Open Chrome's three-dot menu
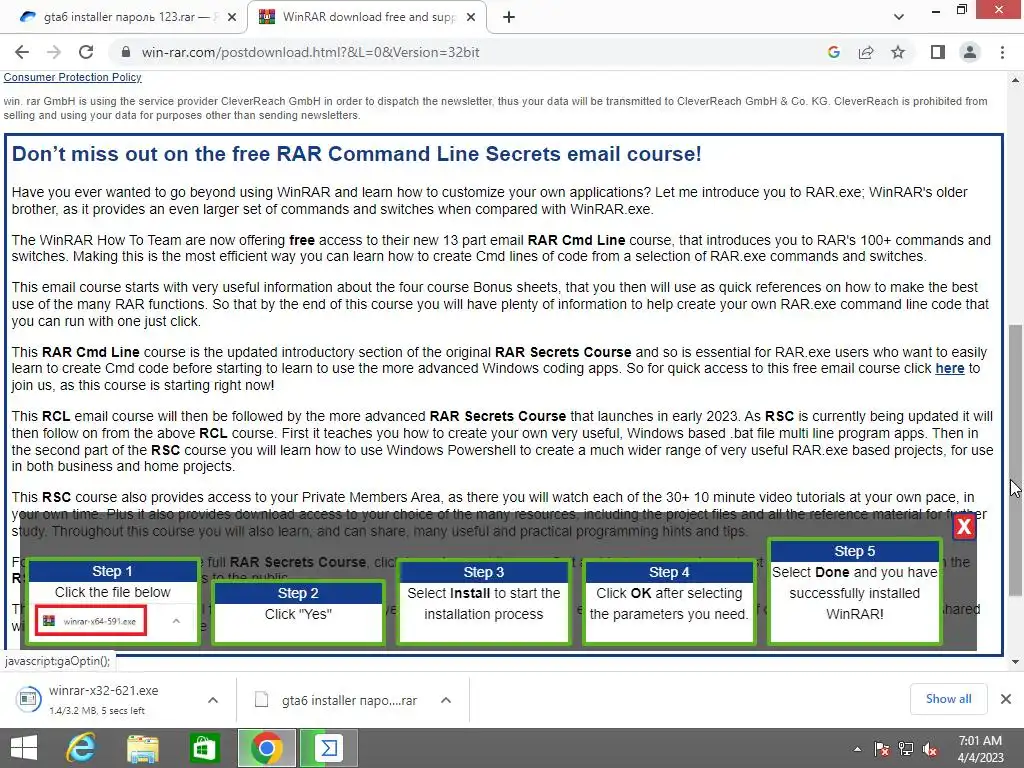 (1002, 52)
